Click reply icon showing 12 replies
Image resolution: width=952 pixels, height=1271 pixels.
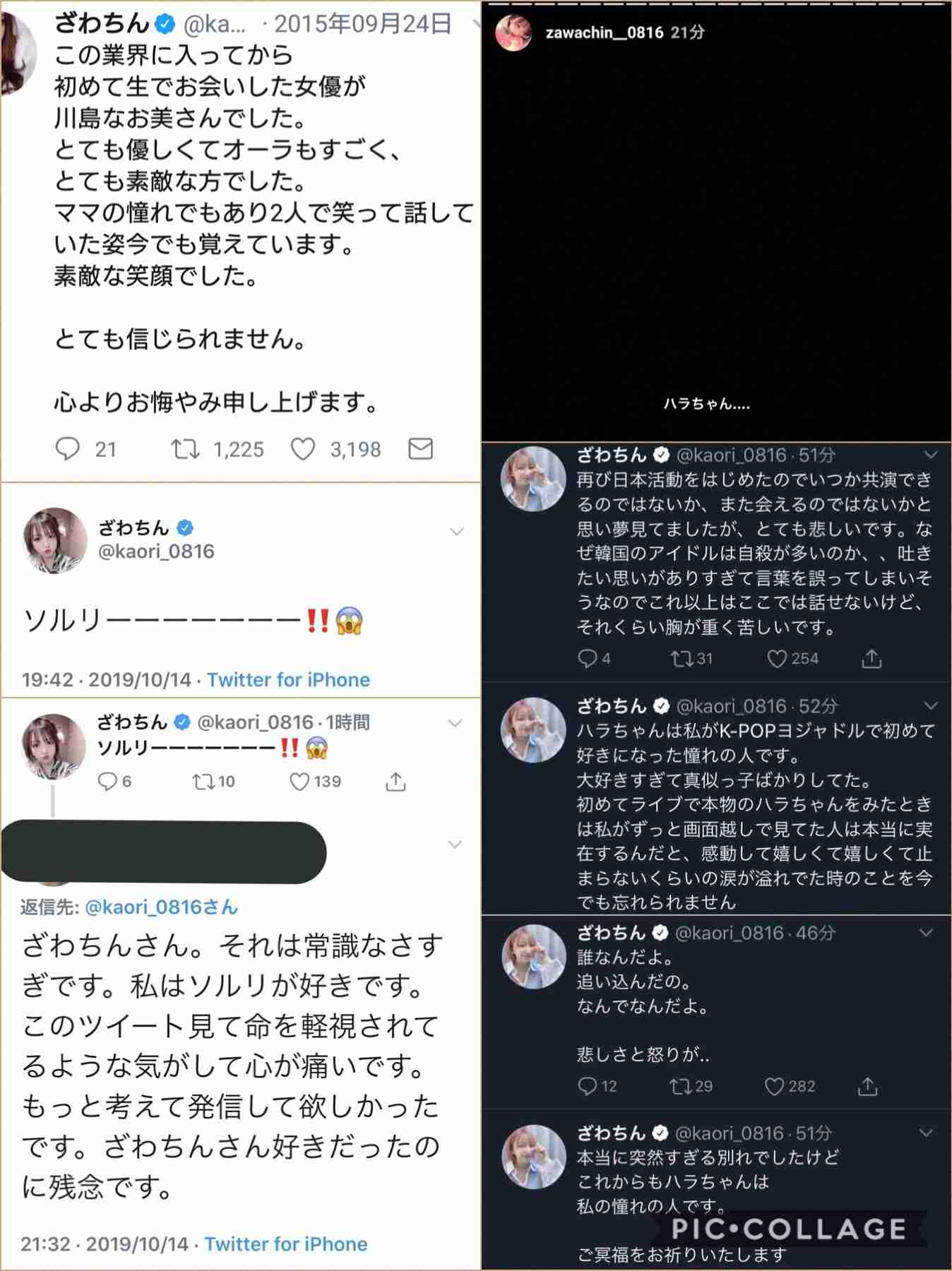587,1086
